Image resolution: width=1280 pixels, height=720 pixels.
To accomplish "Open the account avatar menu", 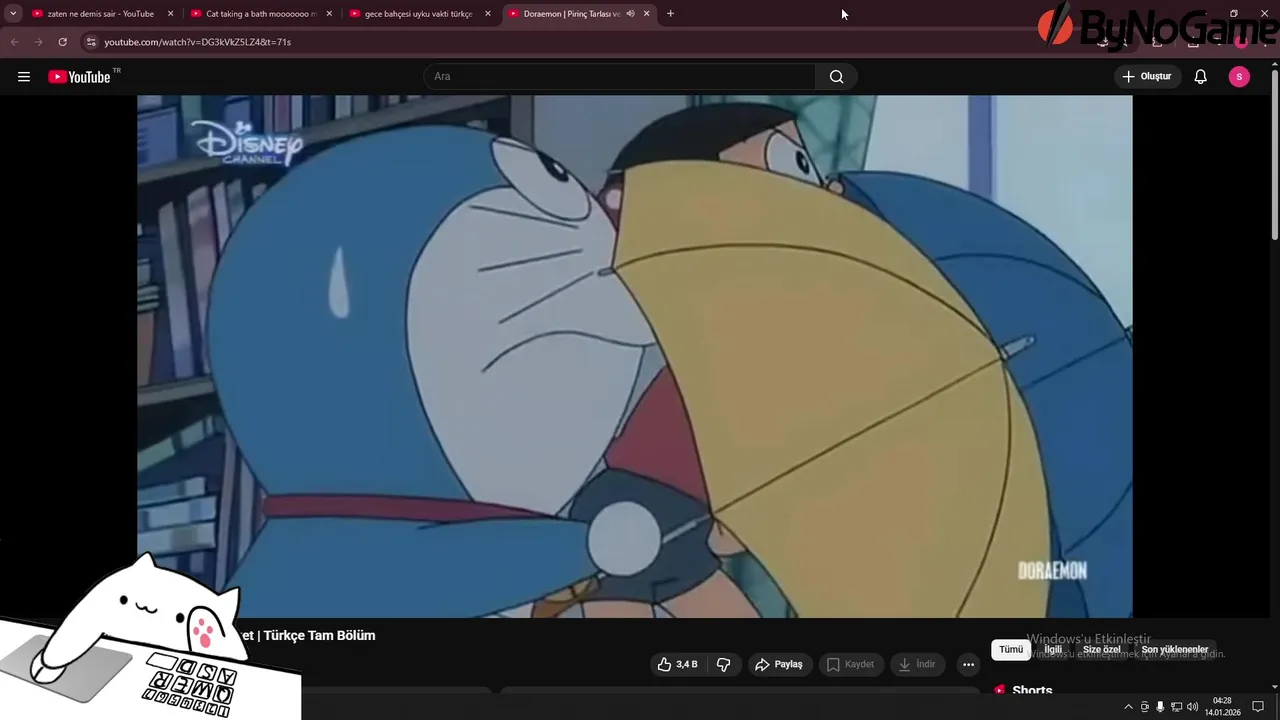I will click(x=1239, y=77).
